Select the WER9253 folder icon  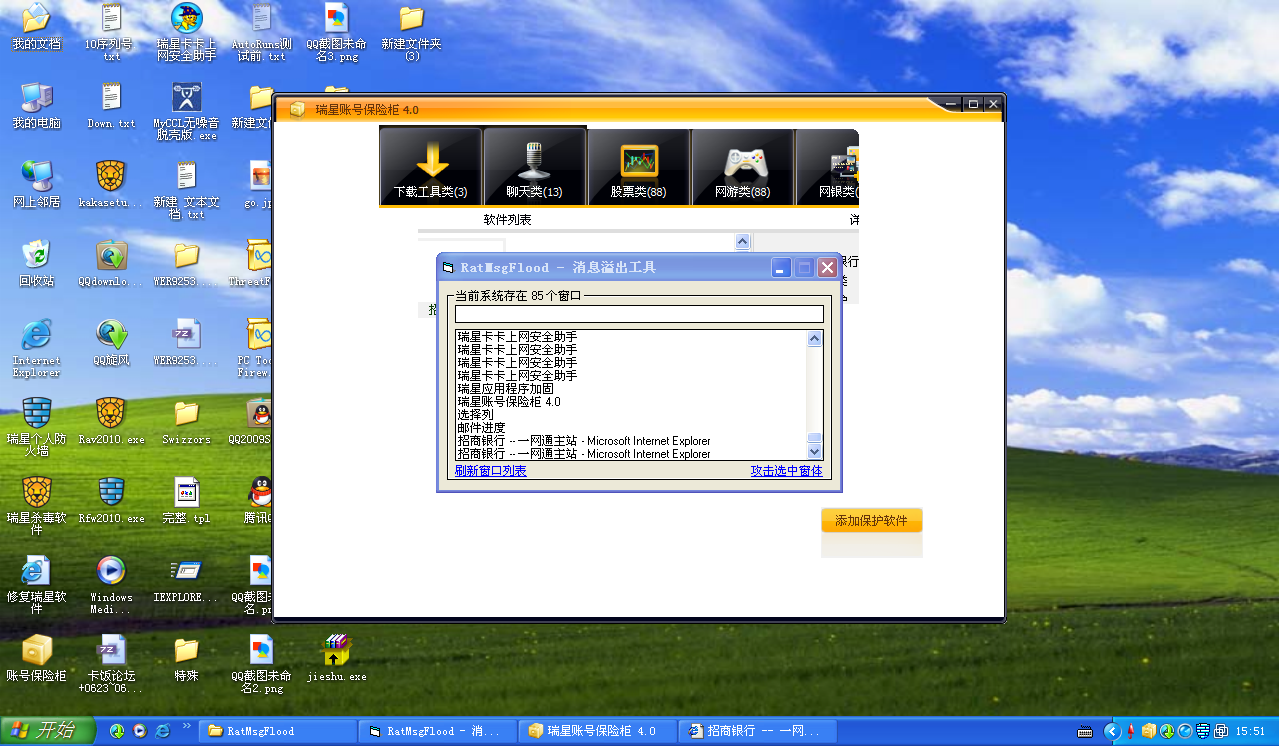186,263
